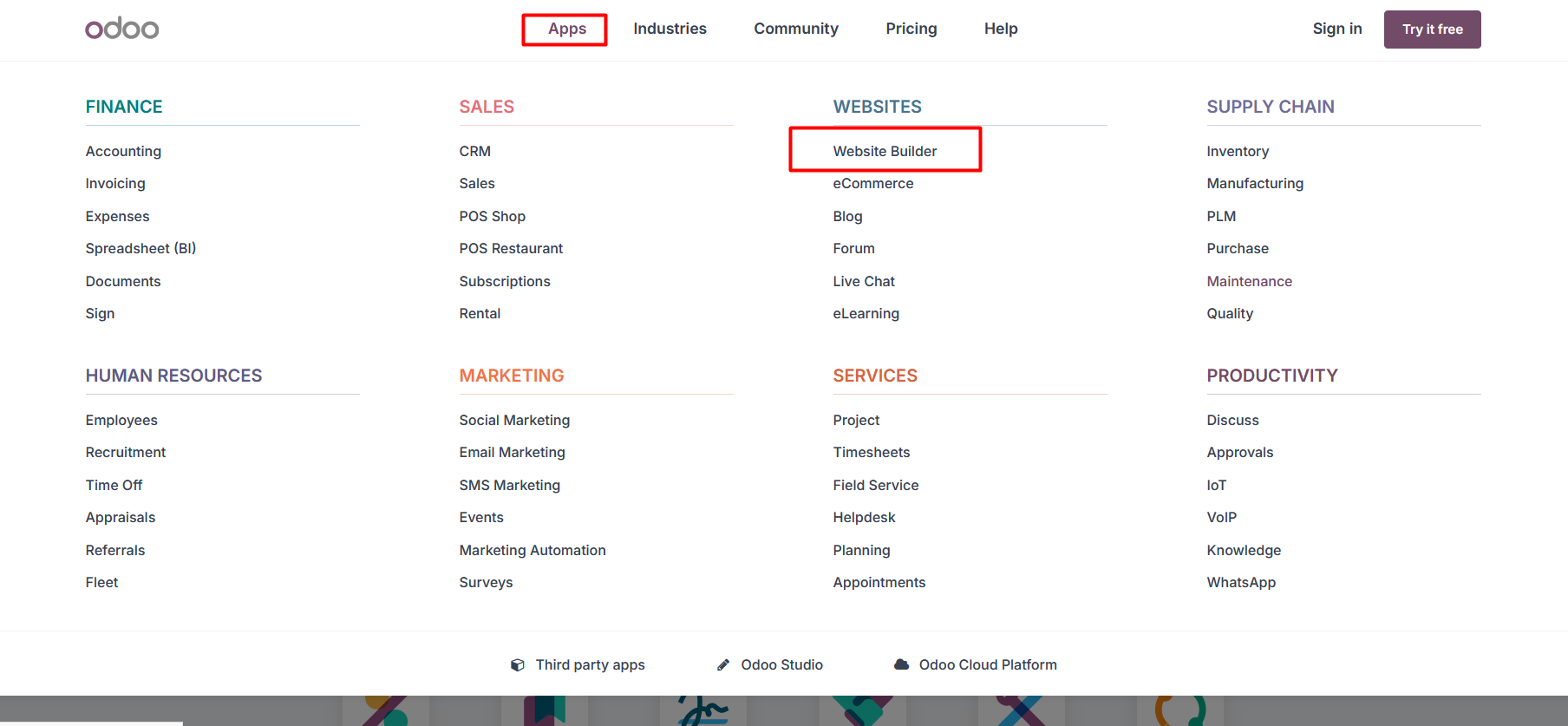Select Expenses under Finance
The height and width of the screenshot is (726, 1568).
pyautogui.click(x=117, y=216)
